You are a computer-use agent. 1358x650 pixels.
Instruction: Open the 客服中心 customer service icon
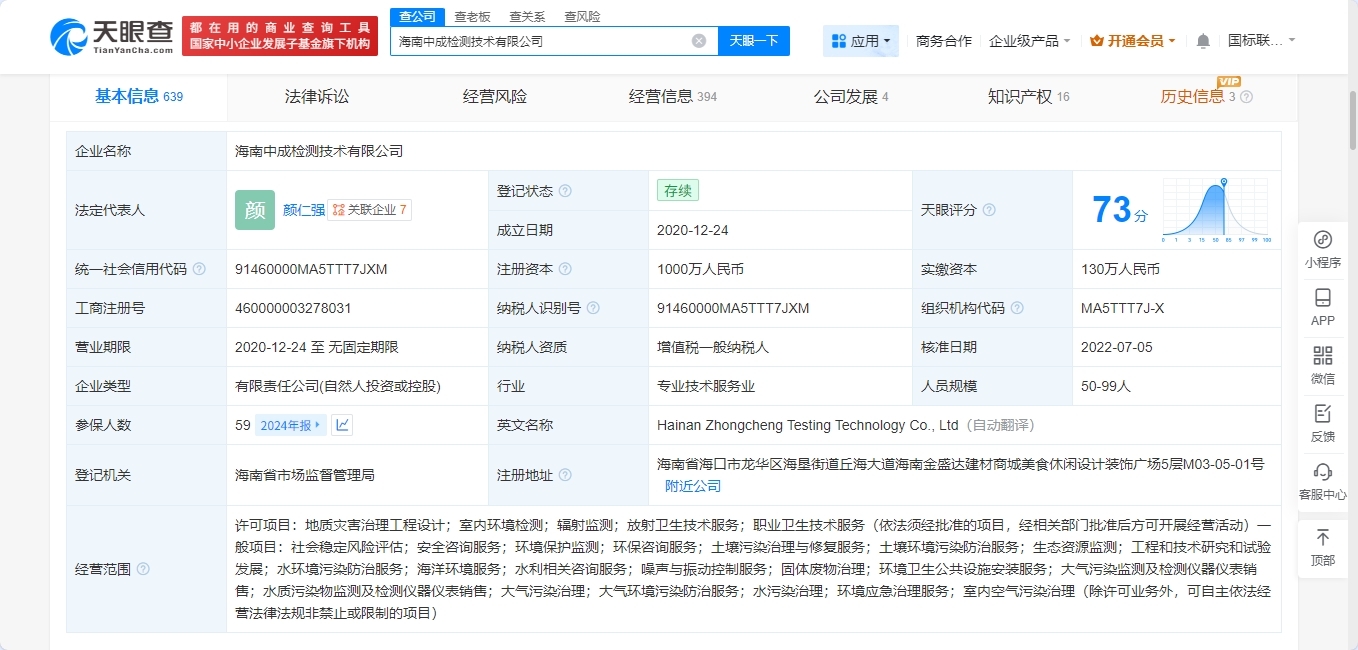click(1322, 472)
